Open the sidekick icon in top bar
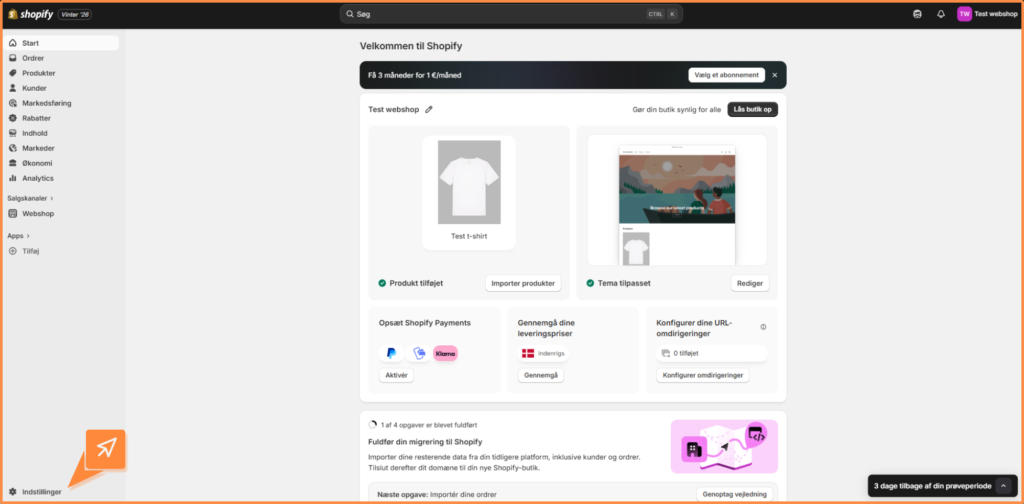The width and height of the screenshot is (1024, 504). pyautogui.click(x=918, y=14)
